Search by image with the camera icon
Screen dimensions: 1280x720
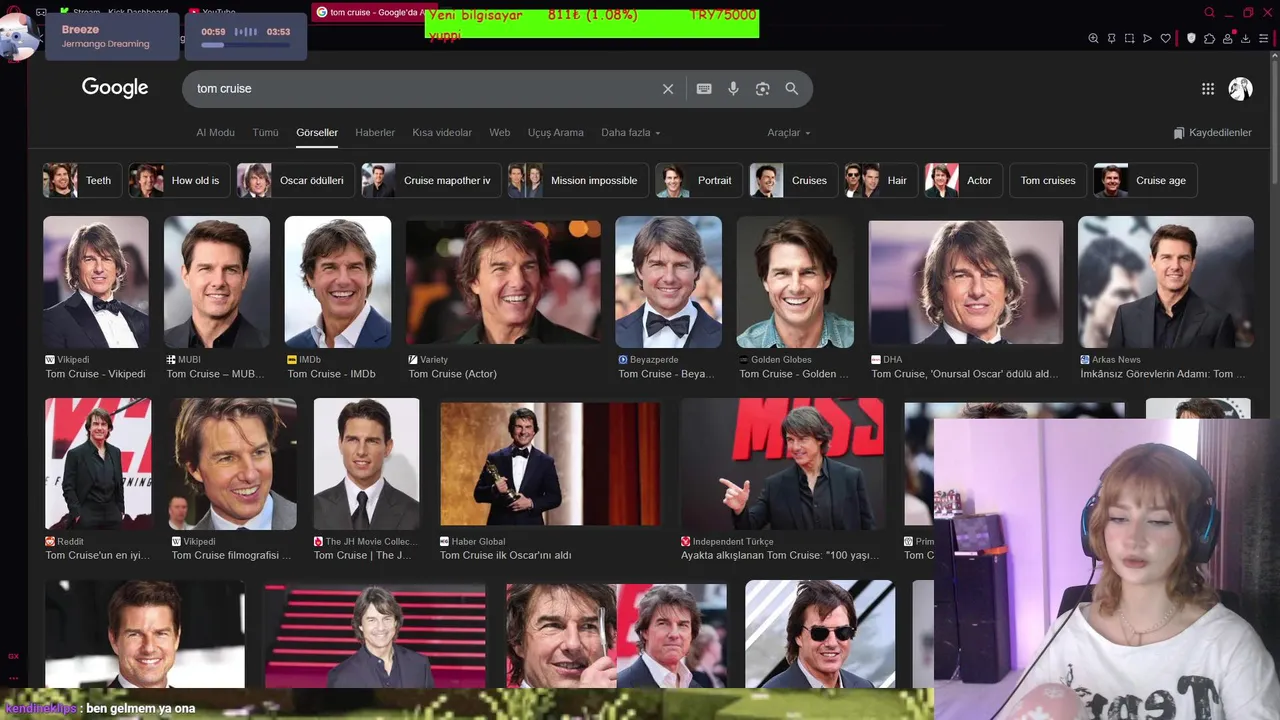coord(762,89)
